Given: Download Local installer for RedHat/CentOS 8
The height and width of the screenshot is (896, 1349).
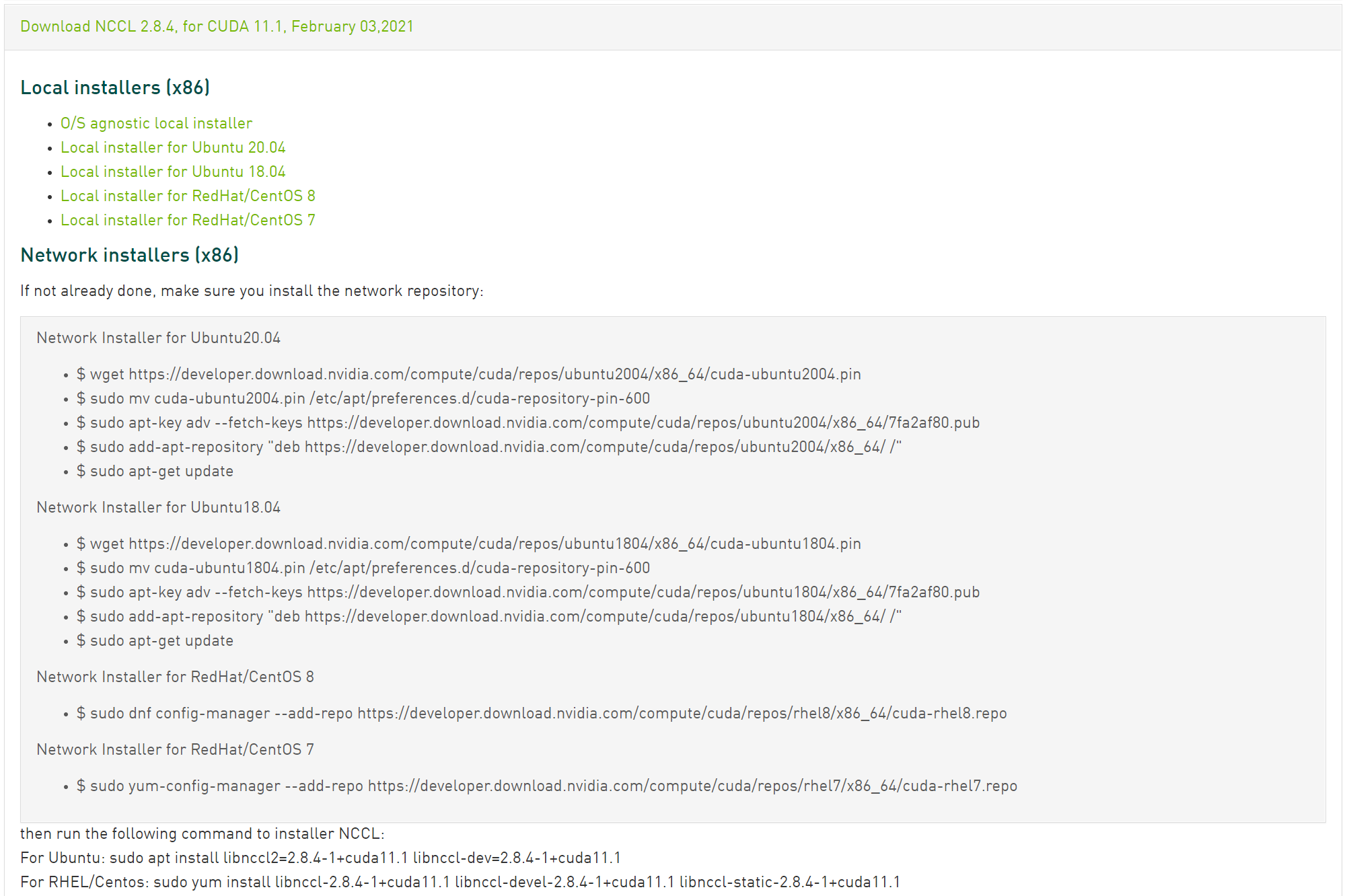Looking at the screenshot, I should pos(188,196).
